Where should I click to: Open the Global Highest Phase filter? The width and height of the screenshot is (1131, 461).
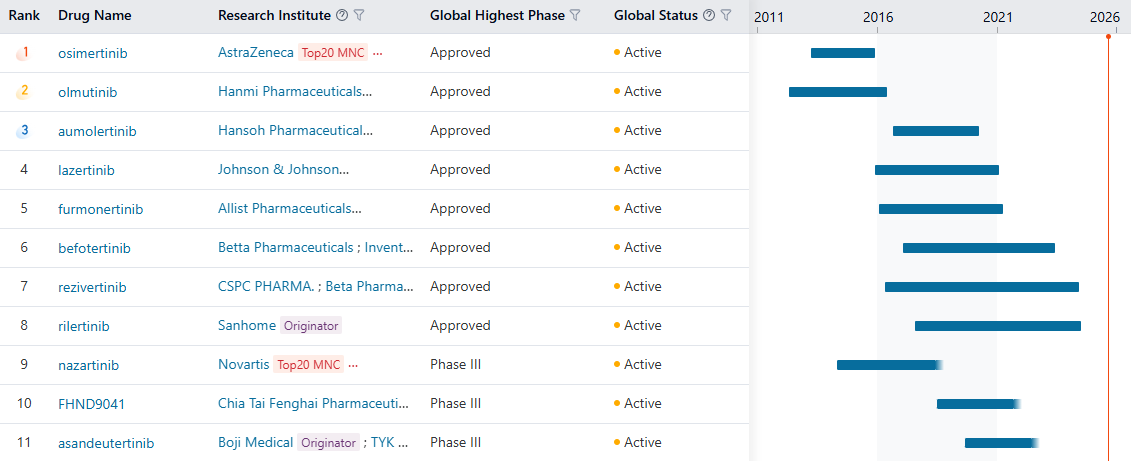click(x=575, y=16)
